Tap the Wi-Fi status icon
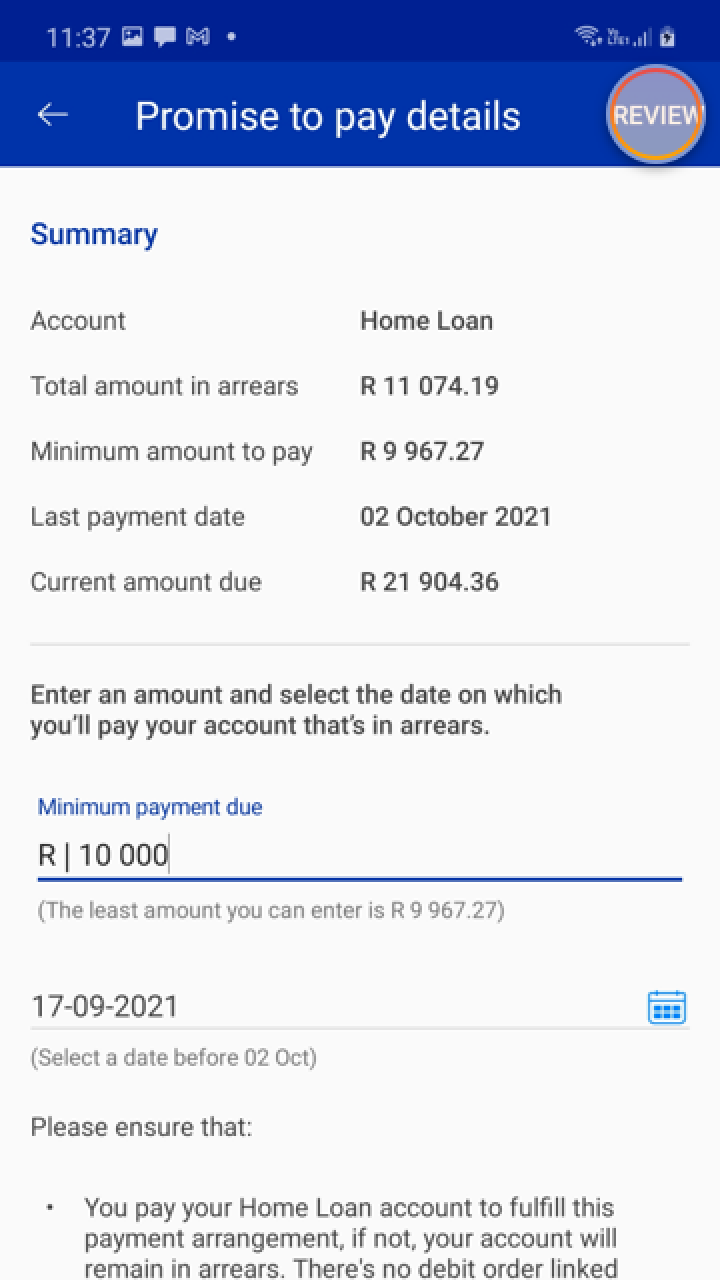This screenshot has width=720, height=1280. [588, 36]
